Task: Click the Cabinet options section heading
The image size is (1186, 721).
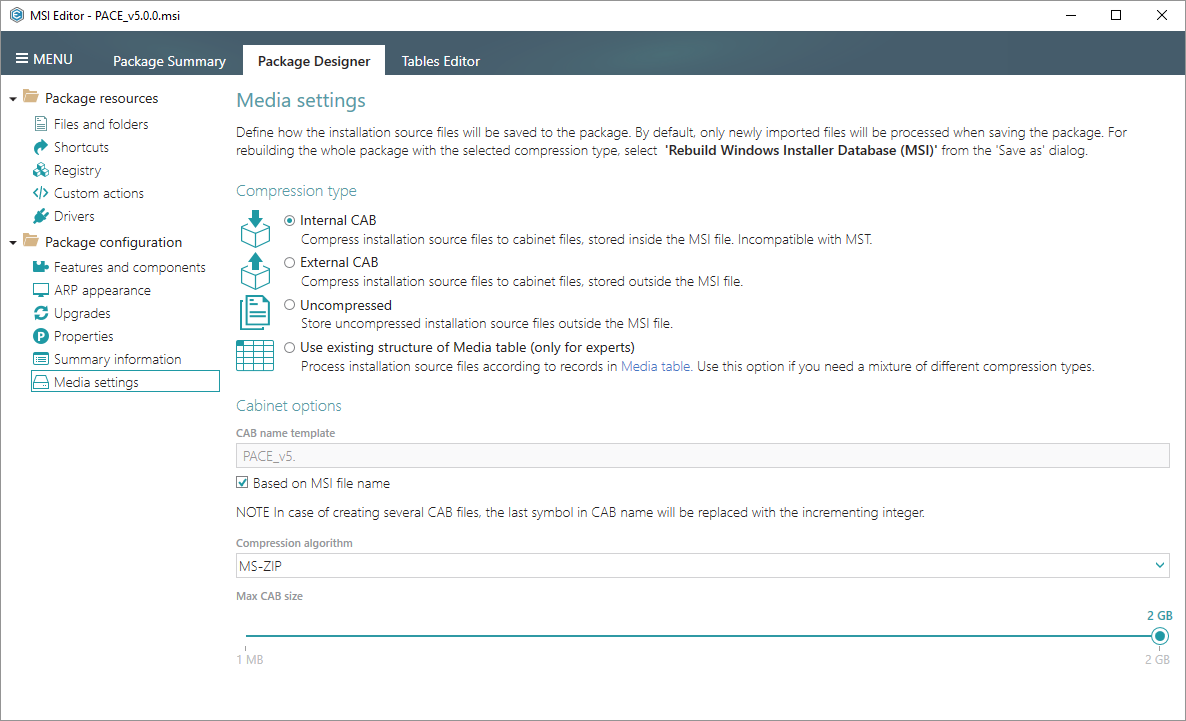Action: pyautogui.click(x=288, y=406)
